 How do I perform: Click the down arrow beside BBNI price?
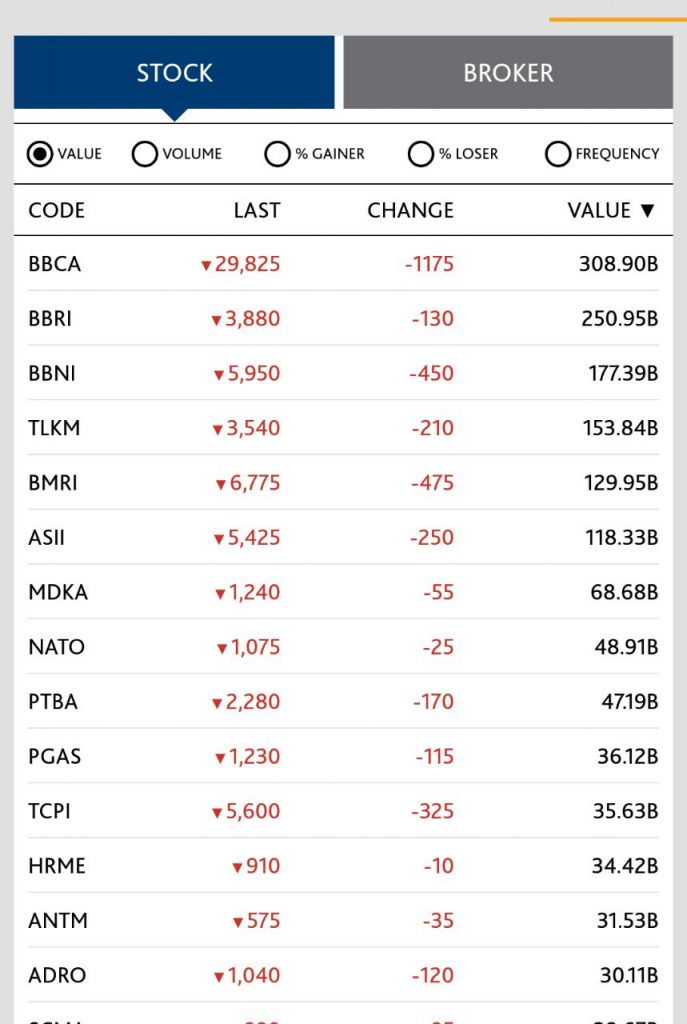pyautogui.click(x=218, y=375)
